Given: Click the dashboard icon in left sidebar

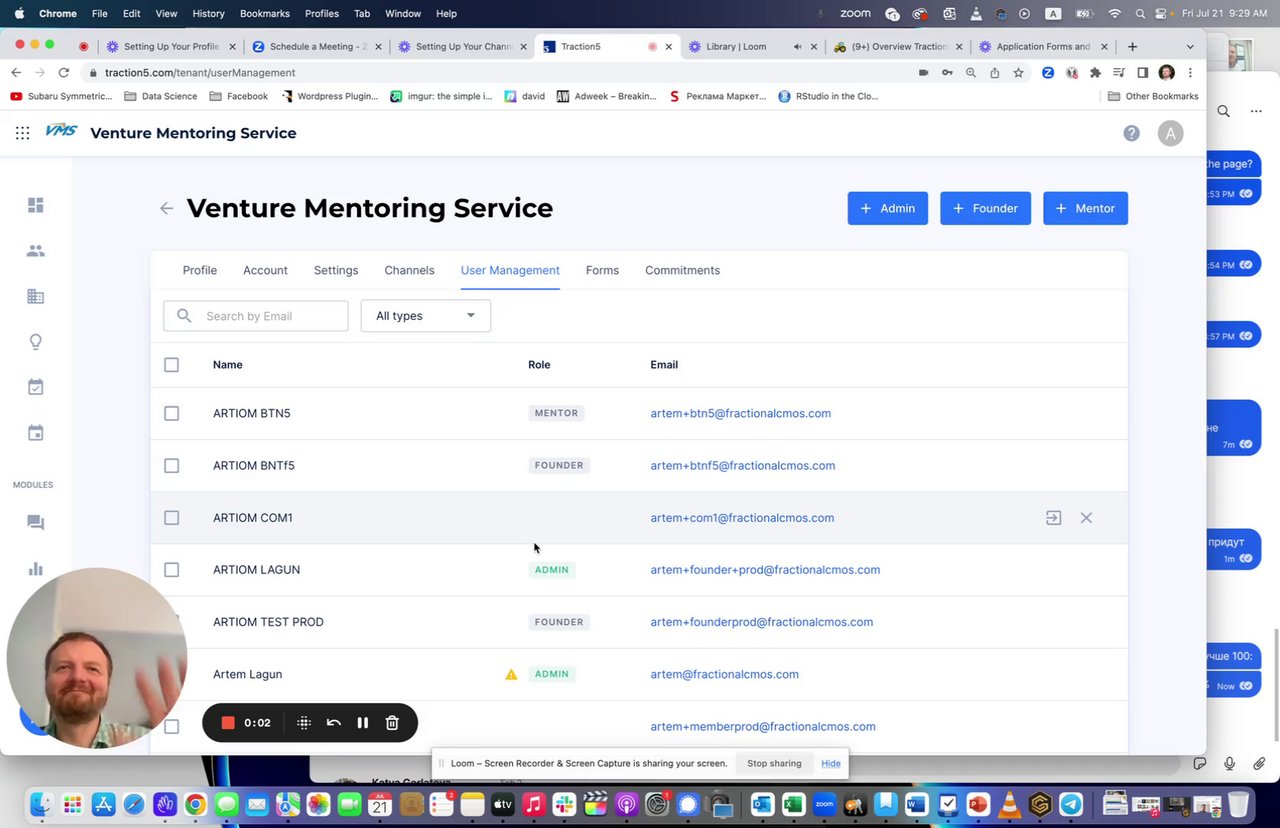Looking at the screenshot, I should click(36, 205).
